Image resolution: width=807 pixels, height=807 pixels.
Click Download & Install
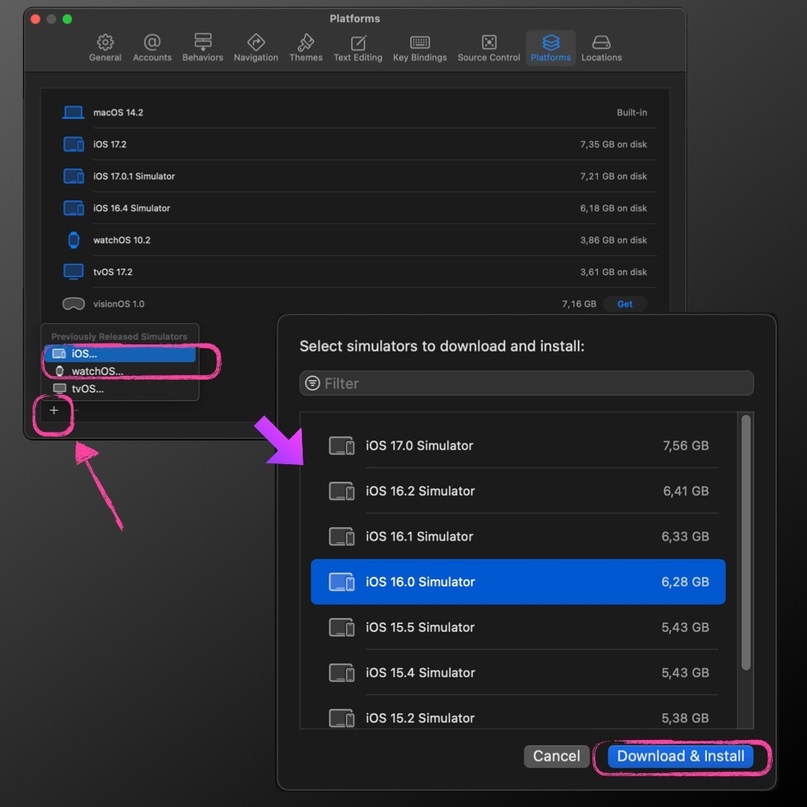[x=680, y=756]
